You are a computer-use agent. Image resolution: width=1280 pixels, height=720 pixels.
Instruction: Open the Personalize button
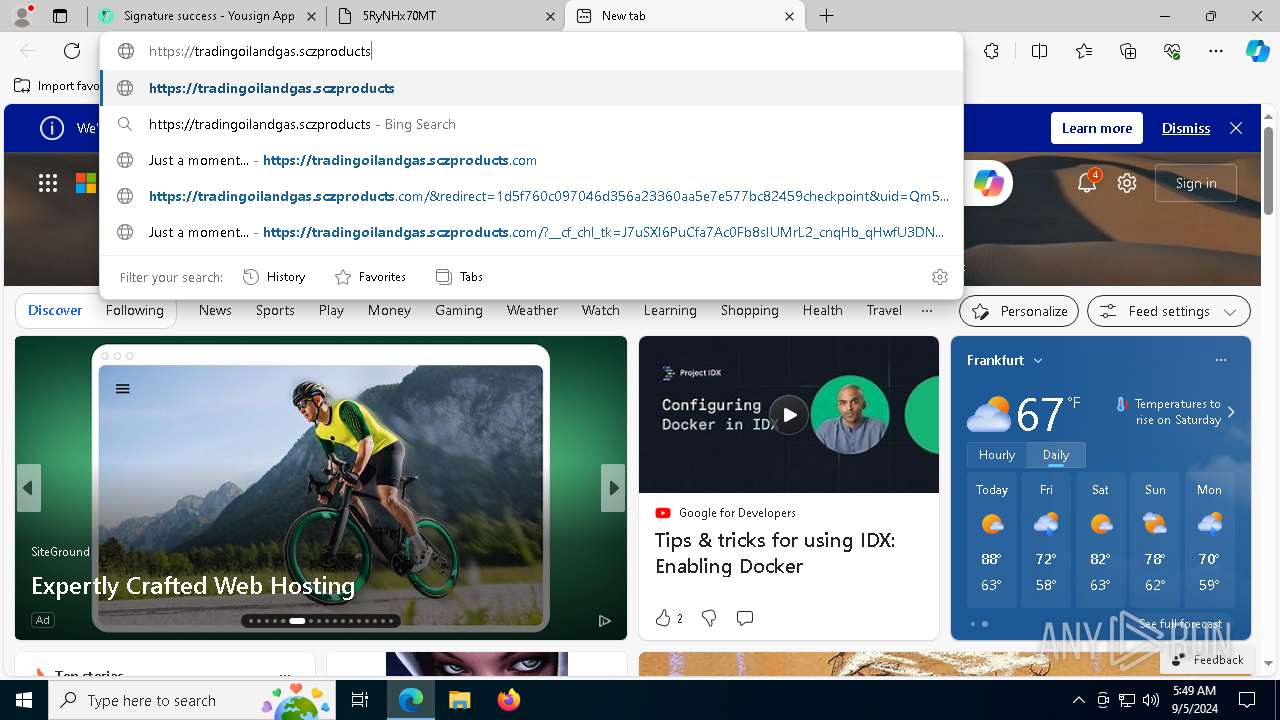tap(1019, 311)
